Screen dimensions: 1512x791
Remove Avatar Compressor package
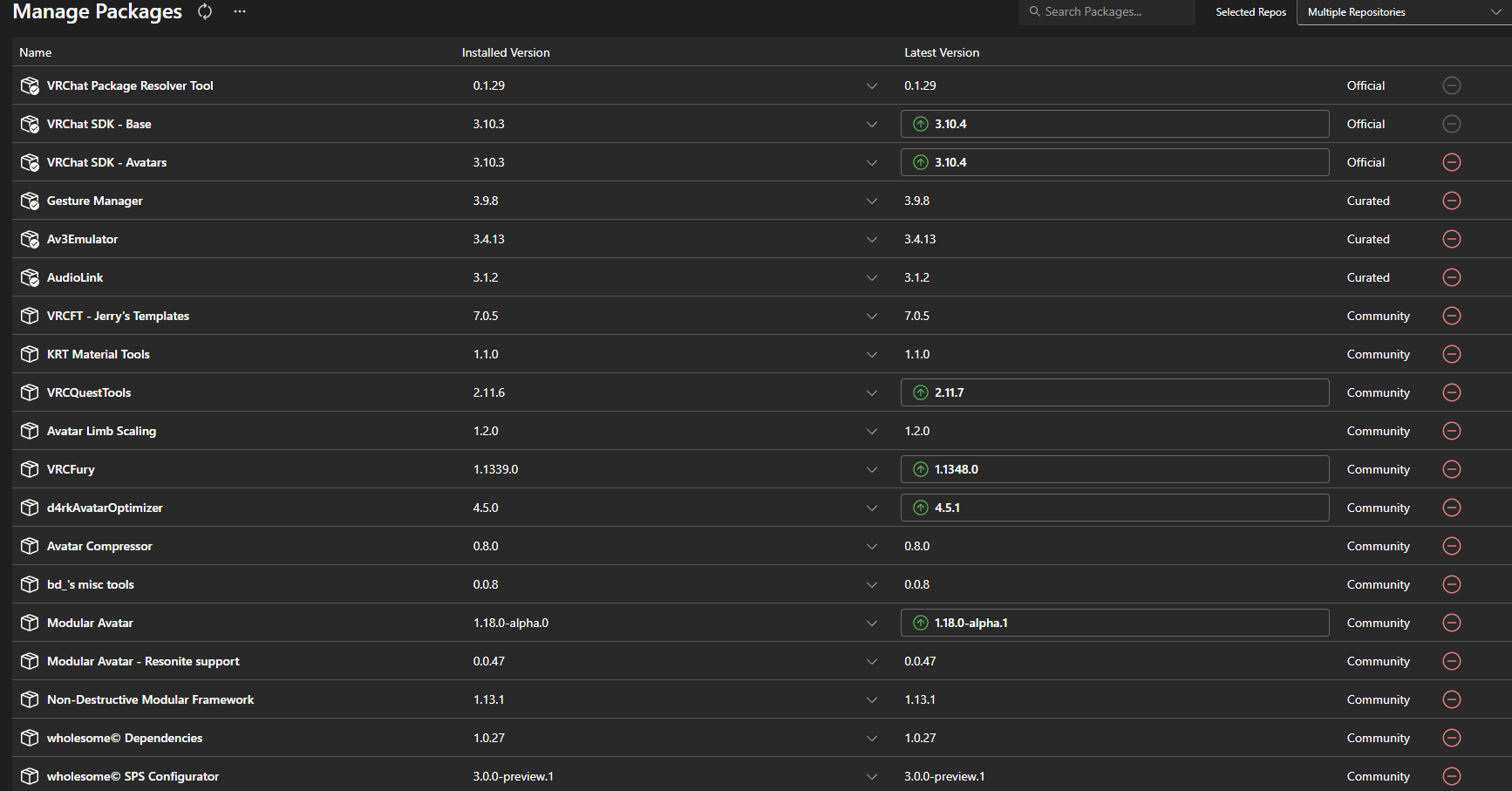pyautogui.click(x=1452, y=546)
